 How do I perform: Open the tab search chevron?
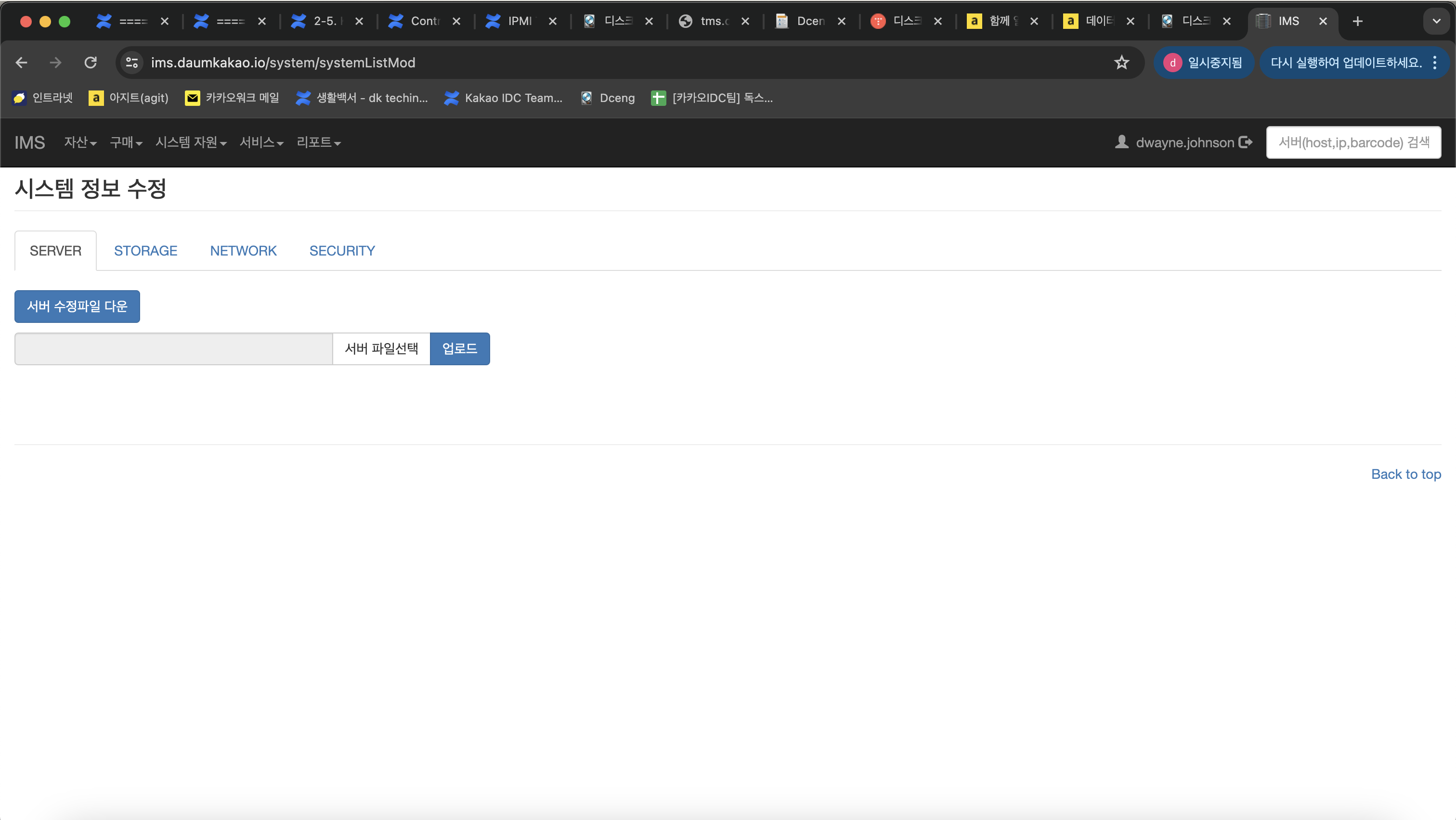point(1436,22)
